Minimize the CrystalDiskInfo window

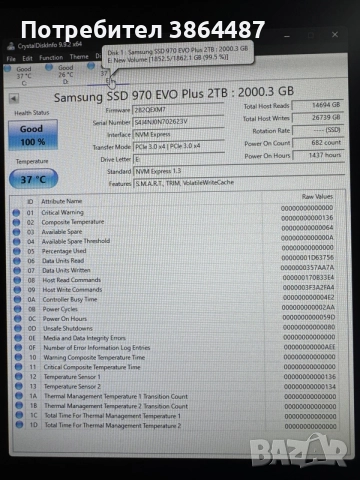[x=287, y=35]
